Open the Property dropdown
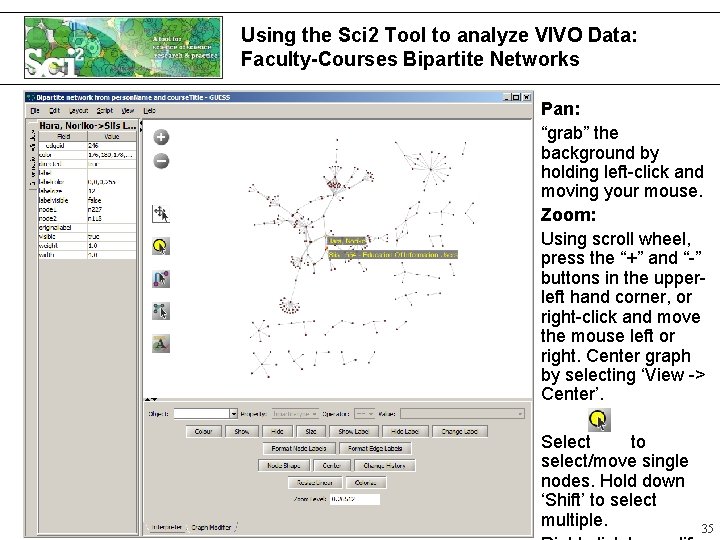720x540 pixels. [295, 414]
